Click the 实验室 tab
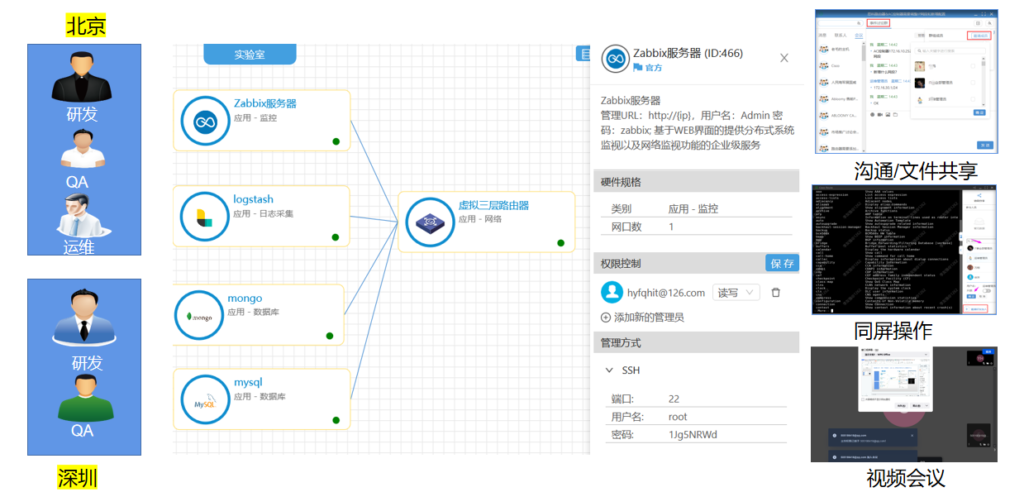The width and height of the screenshot is (1024, 492). 250,55
